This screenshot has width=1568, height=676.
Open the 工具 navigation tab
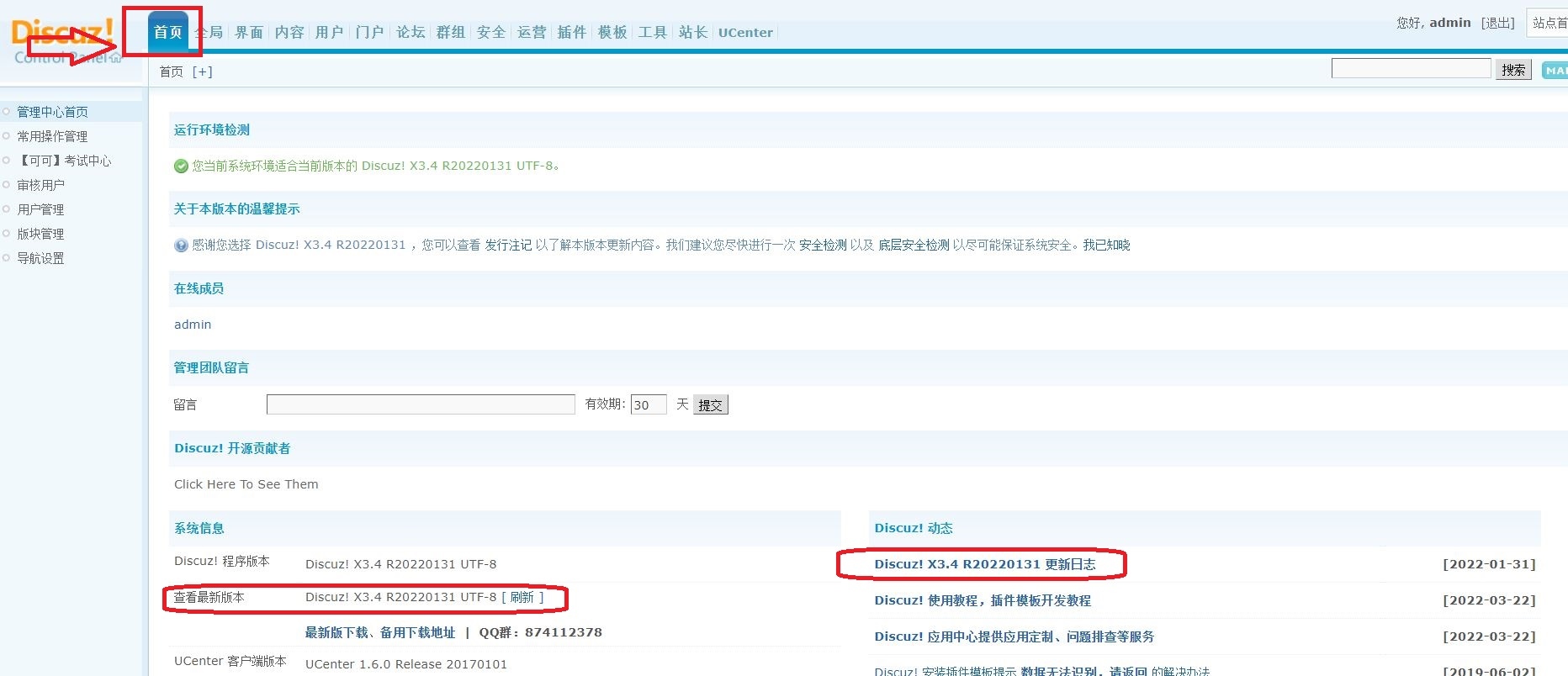pos(653,33)
